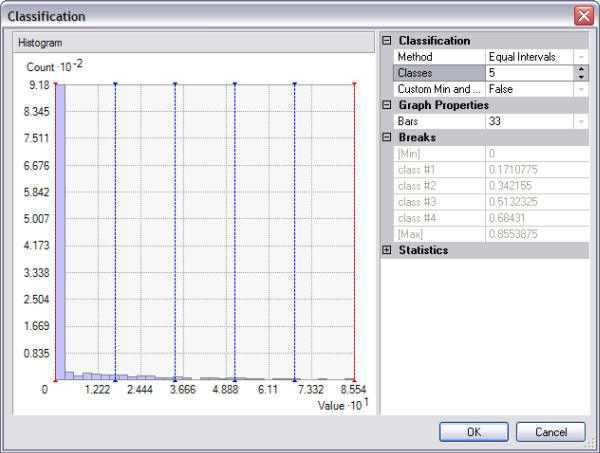600x453 pixels.
Task: Click the tallest histogram bar
Action: tap(59, 230)
